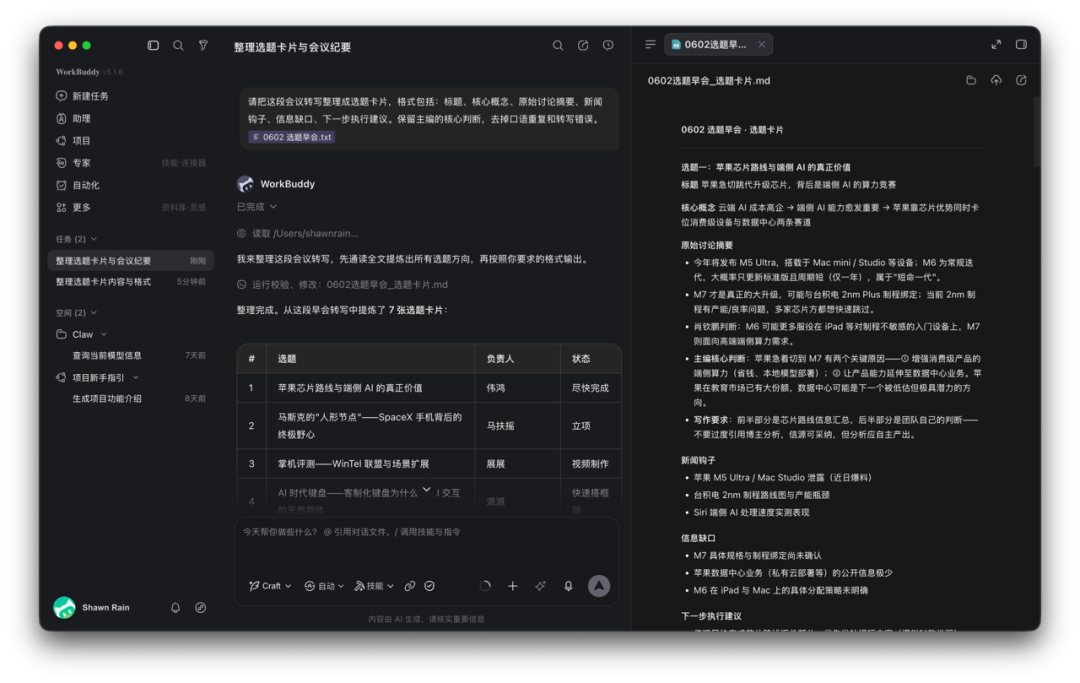Click the plus icon in composer
This screenshot has height=683, width=1080.
click(512, 586)
